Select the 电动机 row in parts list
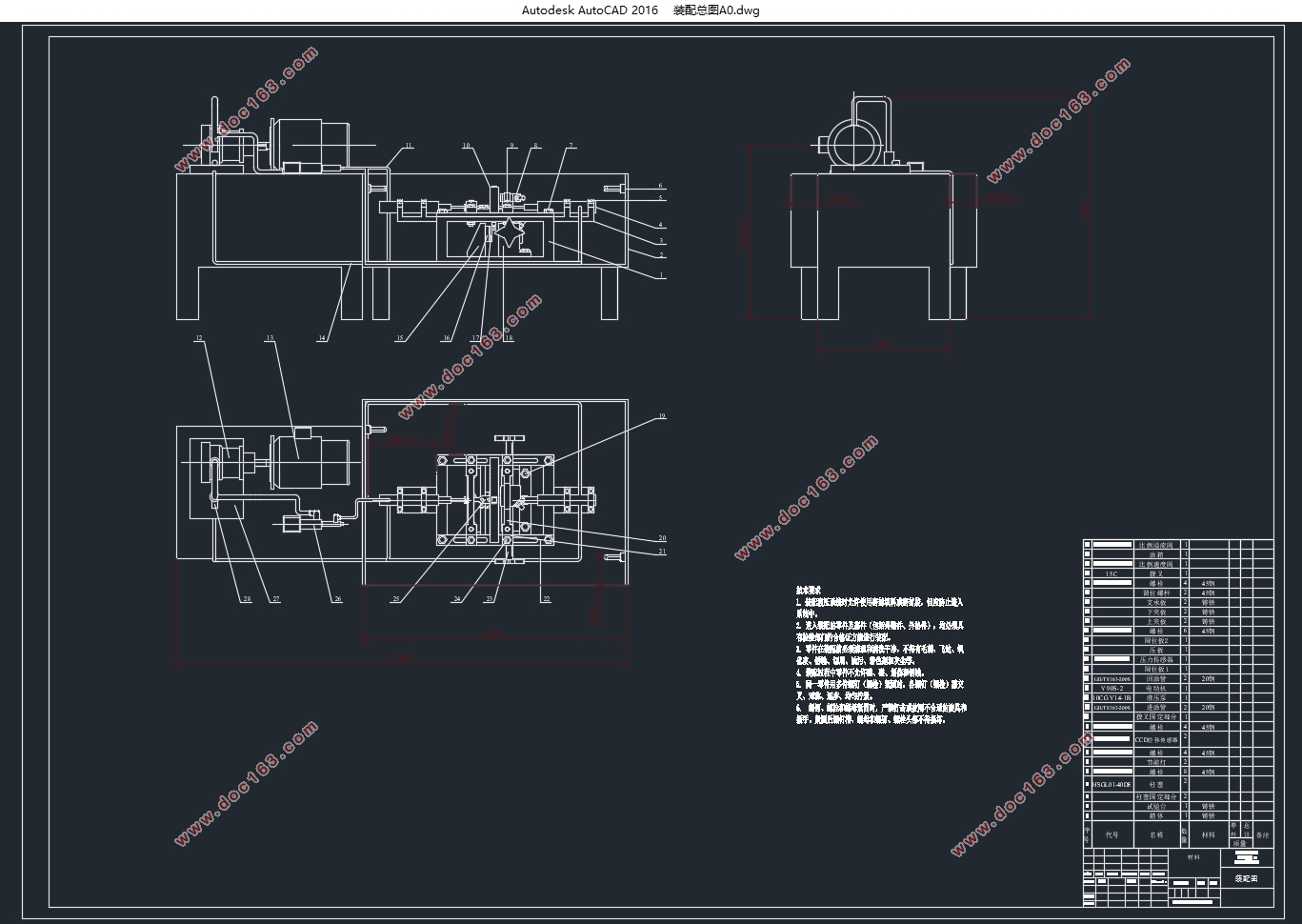The image size is (1302, 924). click(x=1155, y=688)
